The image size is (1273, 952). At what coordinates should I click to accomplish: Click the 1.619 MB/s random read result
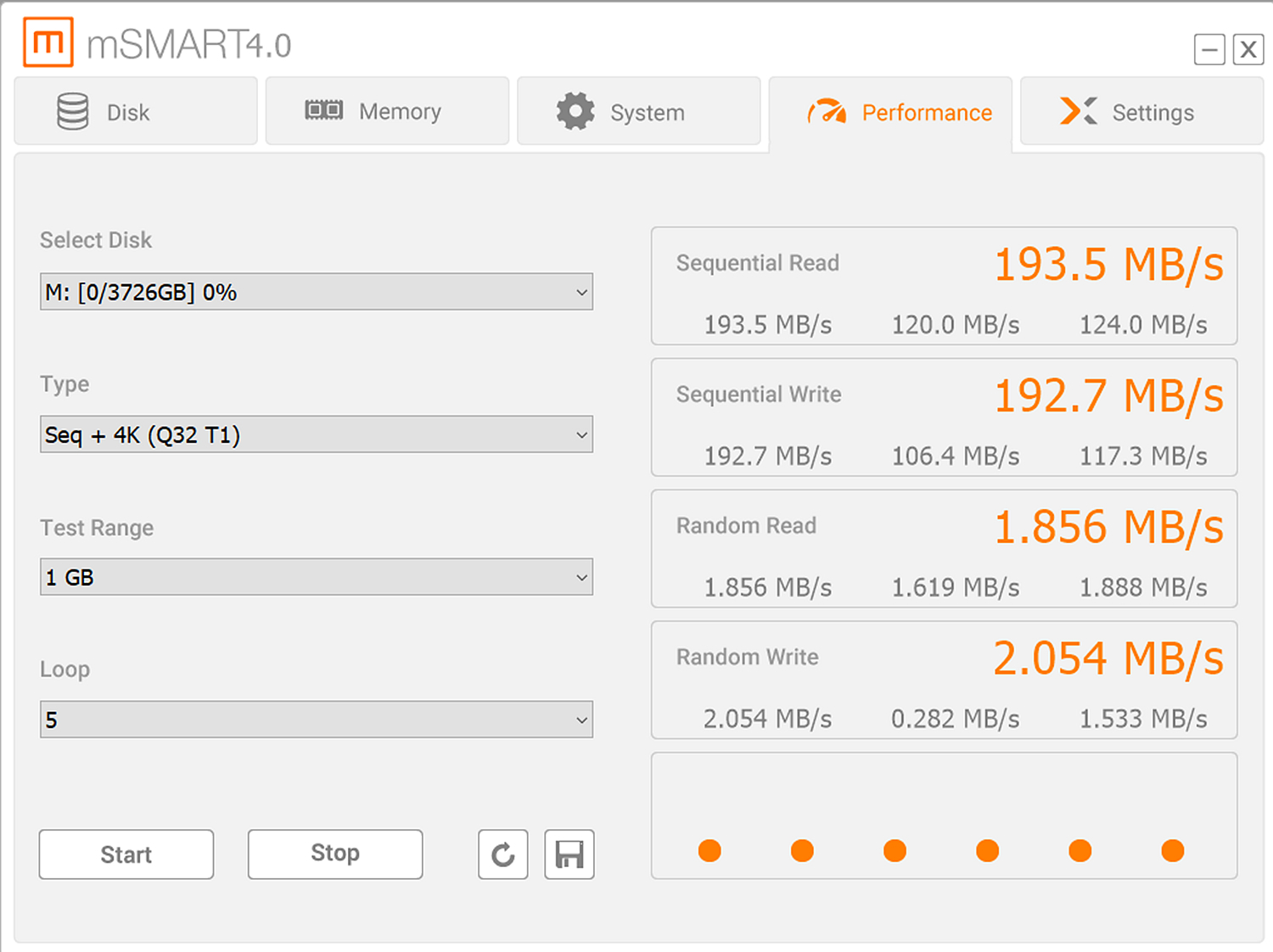tap(956, 588)
